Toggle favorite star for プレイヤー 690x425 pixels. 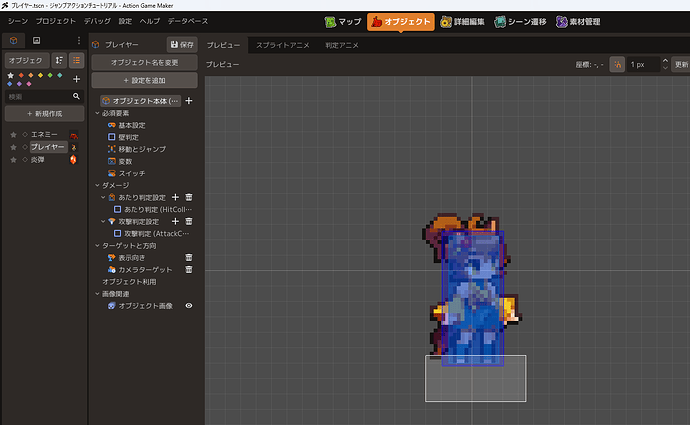pyautogui.click(x=13, y=147)
